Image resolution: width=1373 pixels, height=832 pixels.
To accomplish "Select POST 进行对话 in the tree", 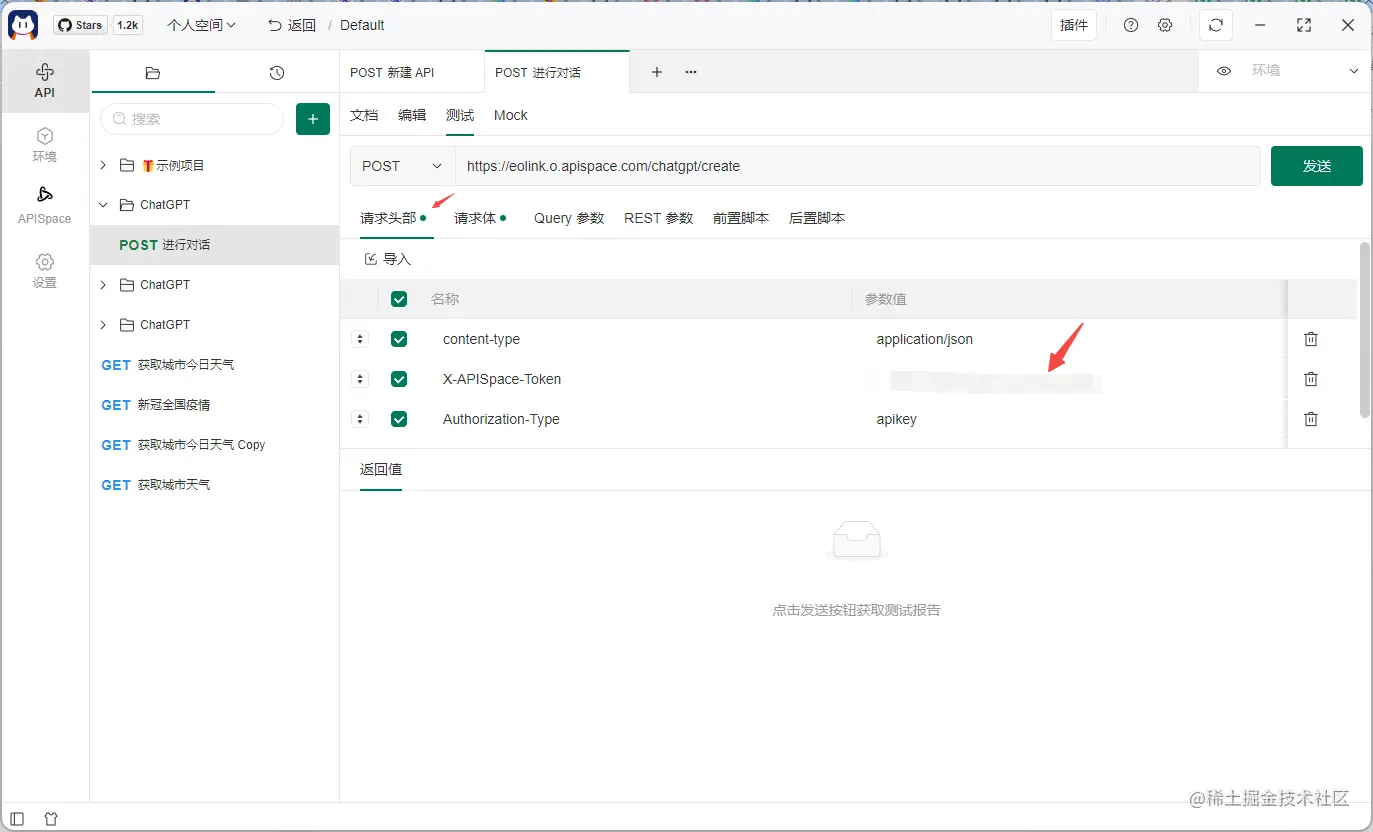I will click(215, 245).
